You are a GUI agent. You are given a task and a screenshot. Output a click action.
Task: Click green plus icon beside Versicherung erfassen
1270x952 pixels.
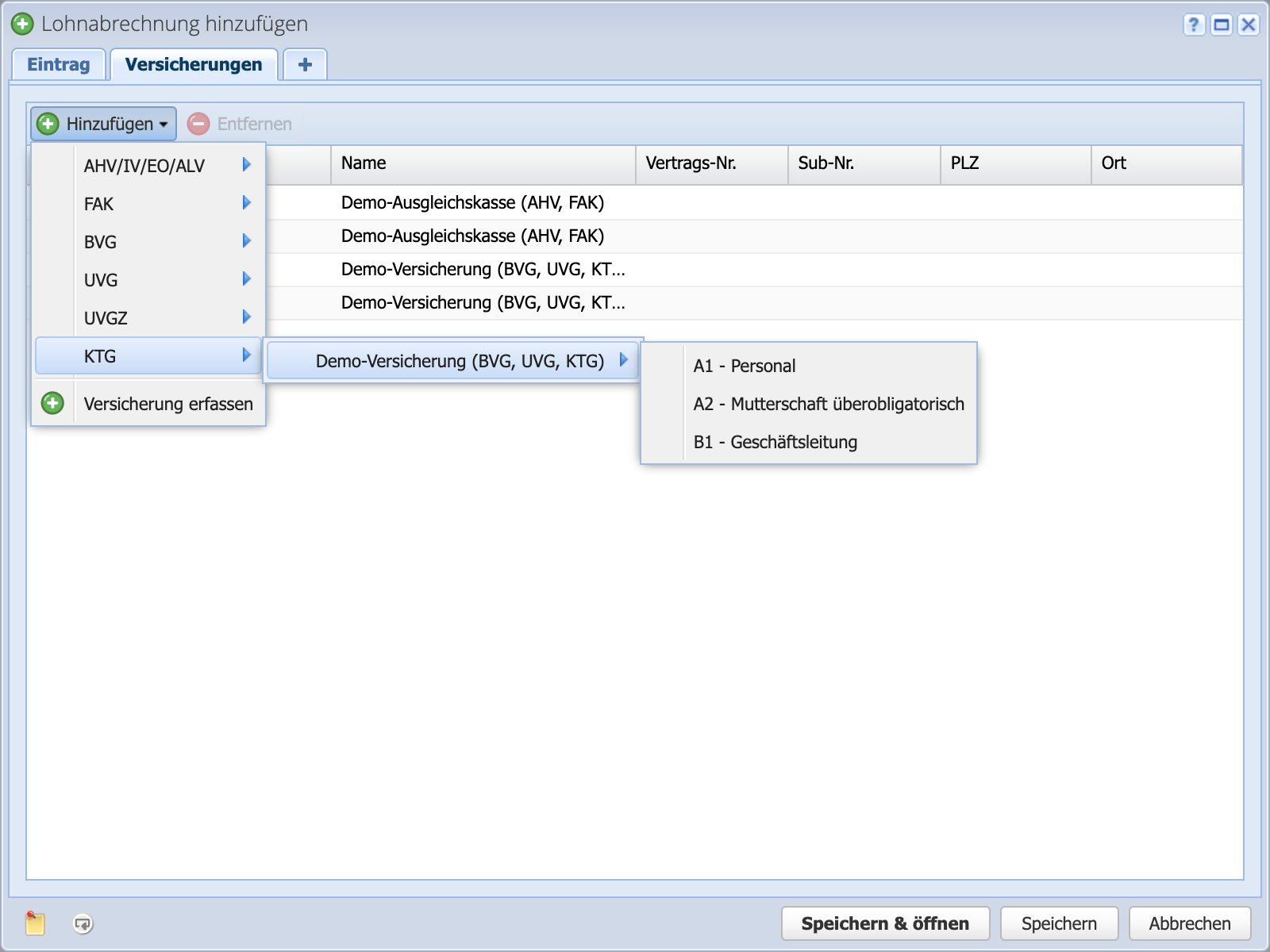coord(52,403)
